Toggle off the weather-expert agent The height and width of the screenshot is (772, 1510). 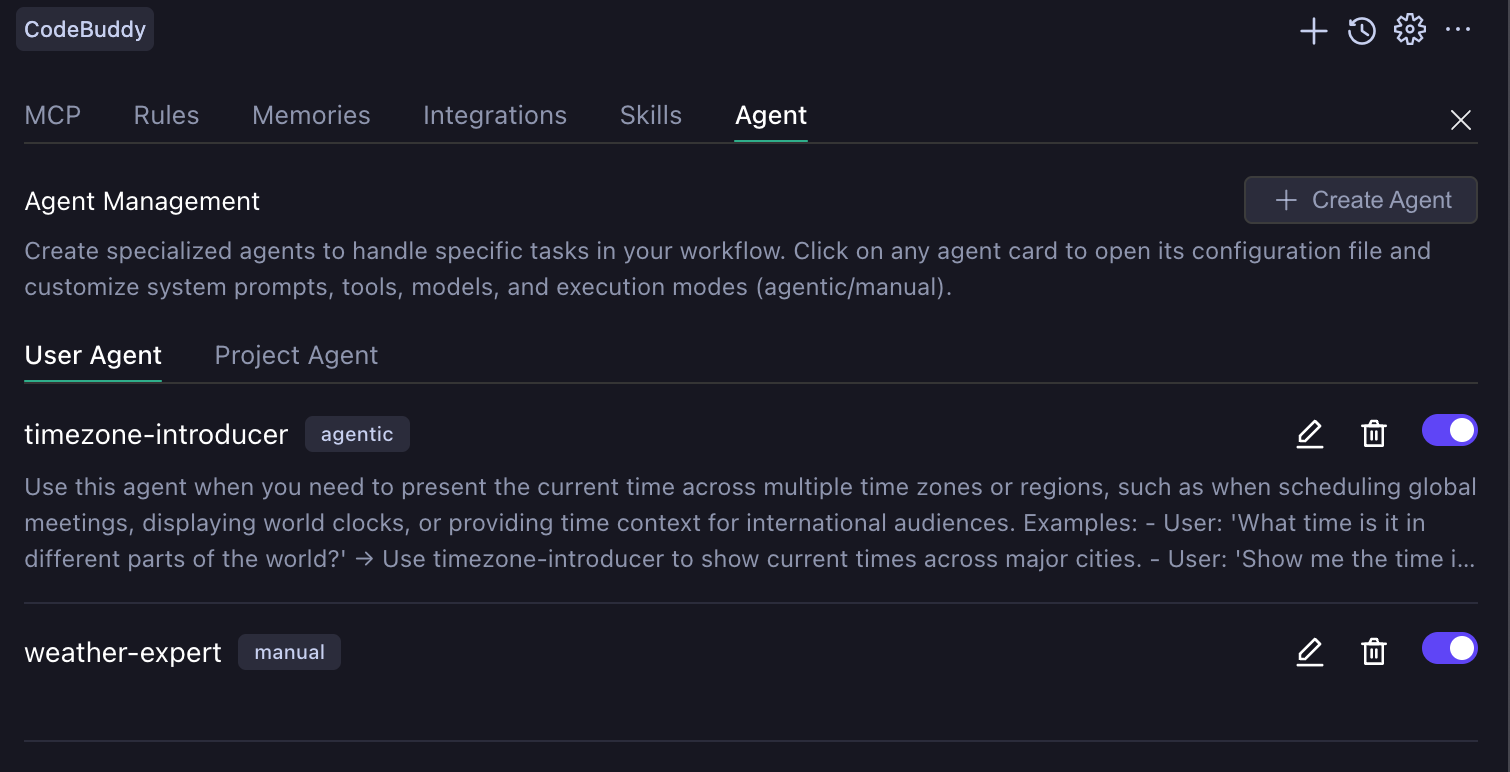1449,649
